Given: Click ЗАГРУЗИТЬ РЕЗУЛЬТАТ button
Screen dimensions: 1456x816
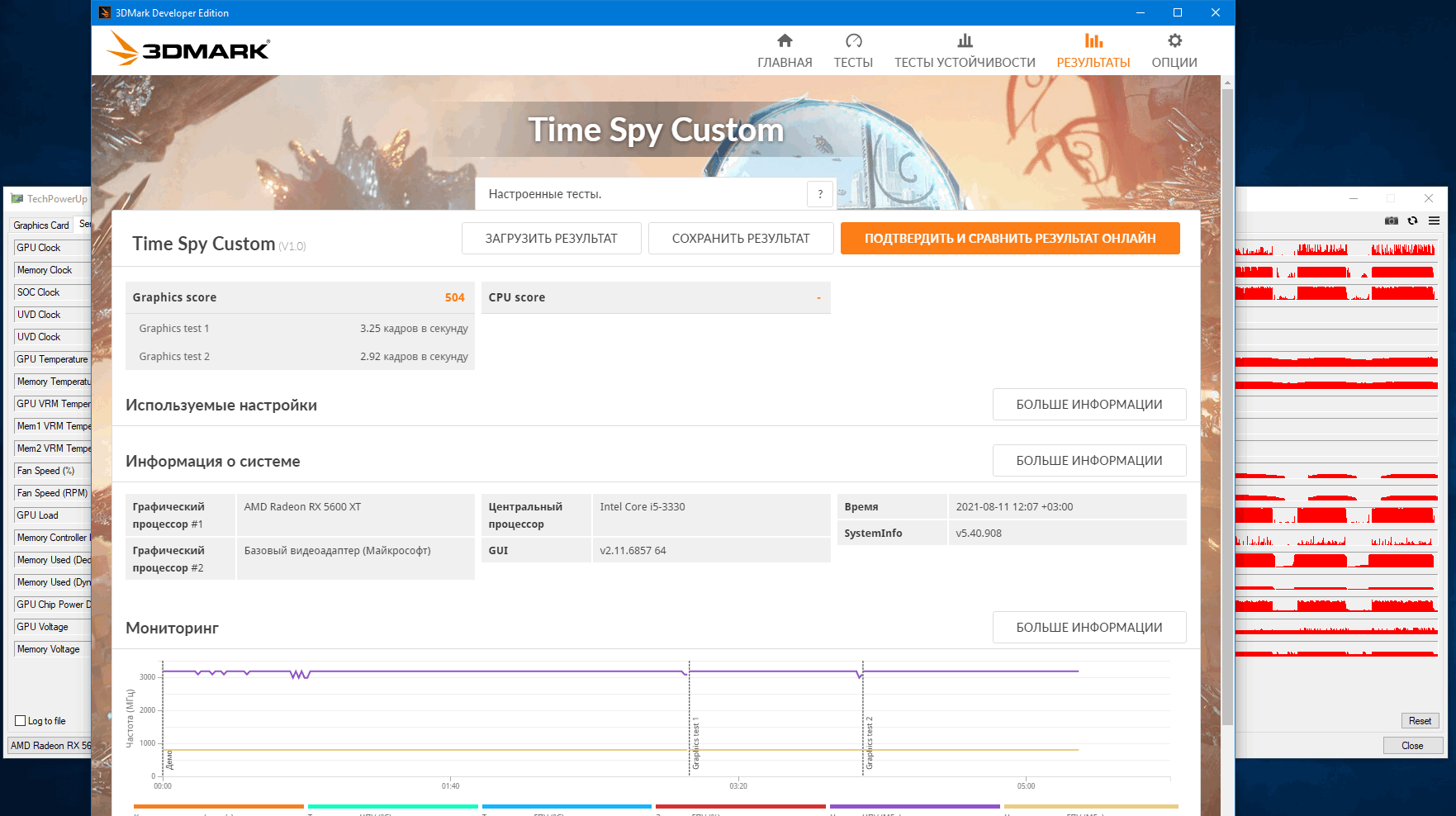Looking at the screenshot, I should pyautogui.click(x=552, y=239).
